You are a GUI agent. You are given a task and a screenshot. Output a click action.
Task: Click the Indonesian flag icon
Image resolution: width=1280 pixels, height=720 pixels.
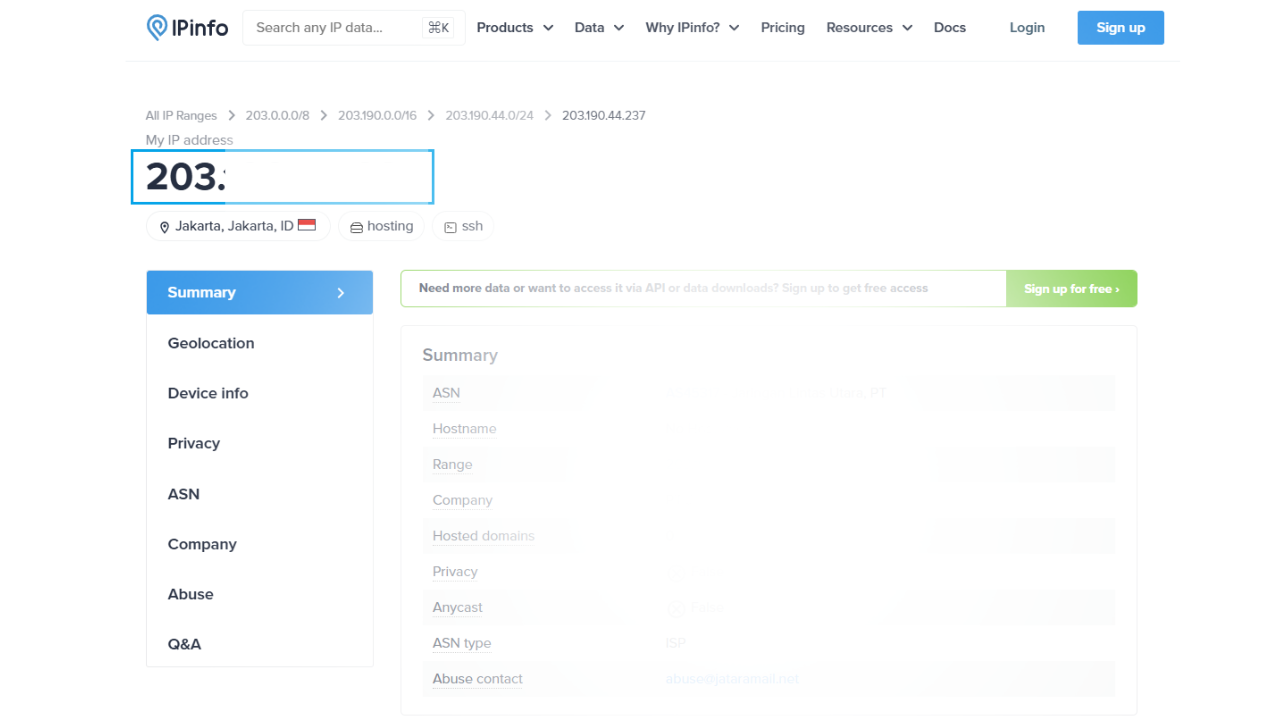coord(306,225)
